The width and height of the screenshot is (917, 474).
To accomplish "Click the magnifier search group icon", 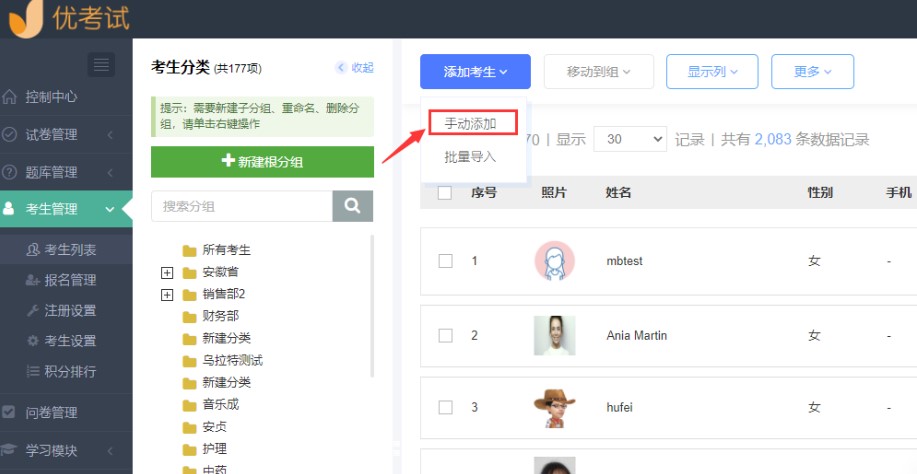I will 353,206.
